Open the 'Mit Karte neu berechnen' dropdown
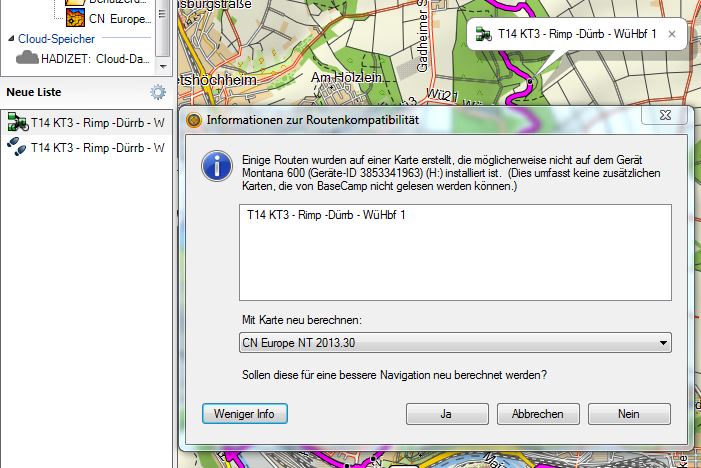The height and width of the screenshot is (468, 701). coord(663,344)
